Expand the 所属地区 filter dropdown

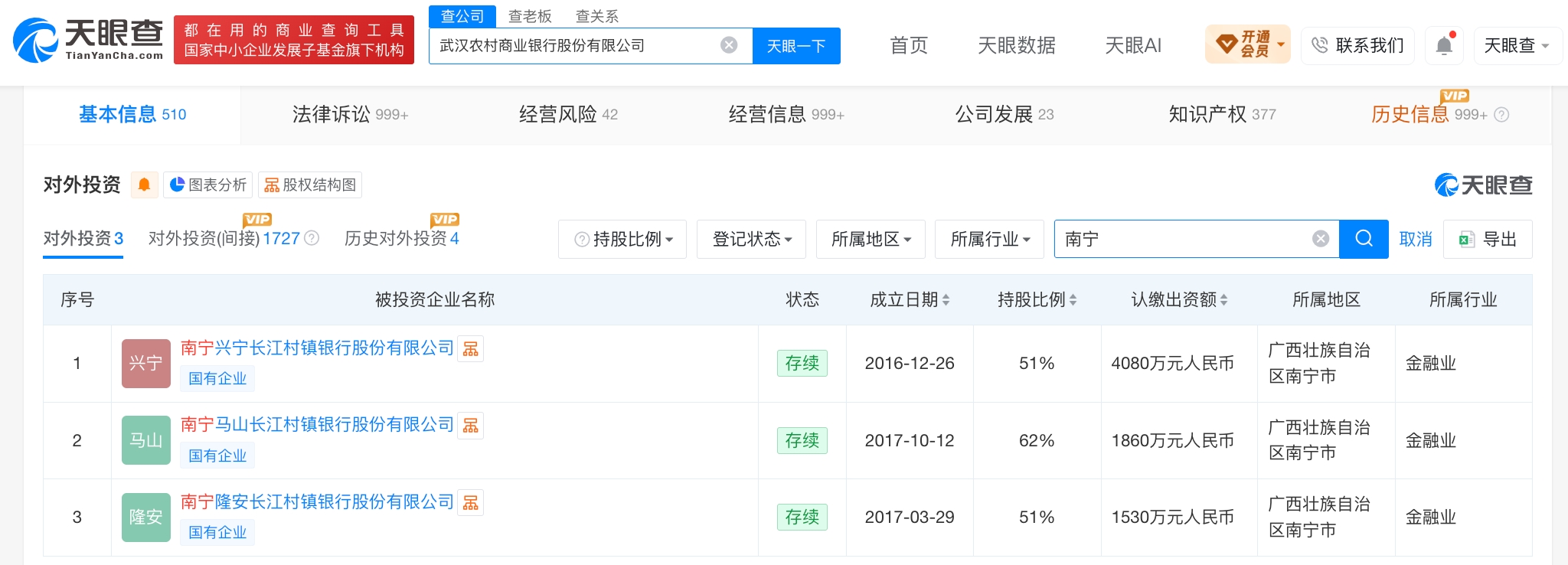871,239
